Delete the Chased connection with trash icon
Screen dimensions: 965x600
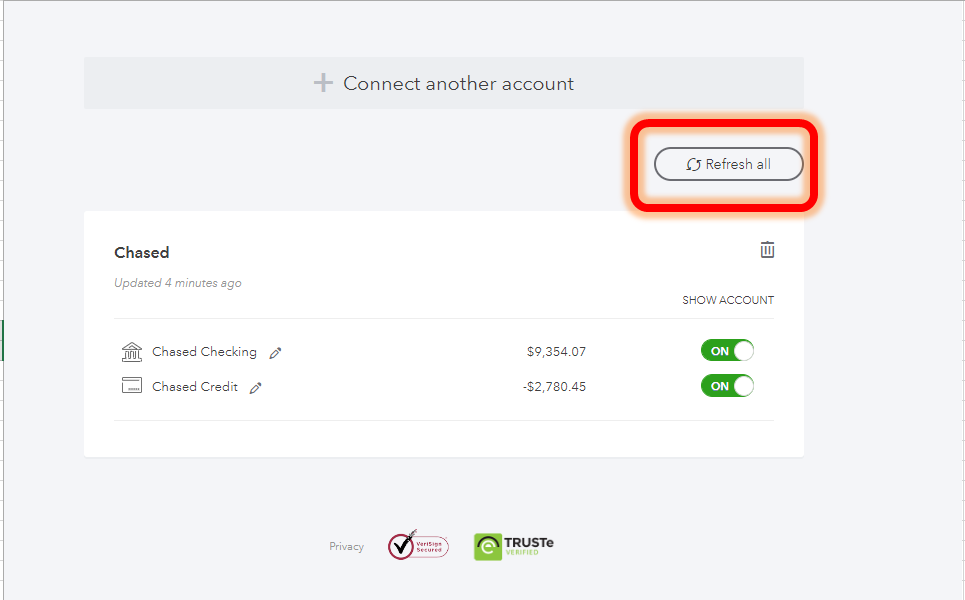coord(767,250)
